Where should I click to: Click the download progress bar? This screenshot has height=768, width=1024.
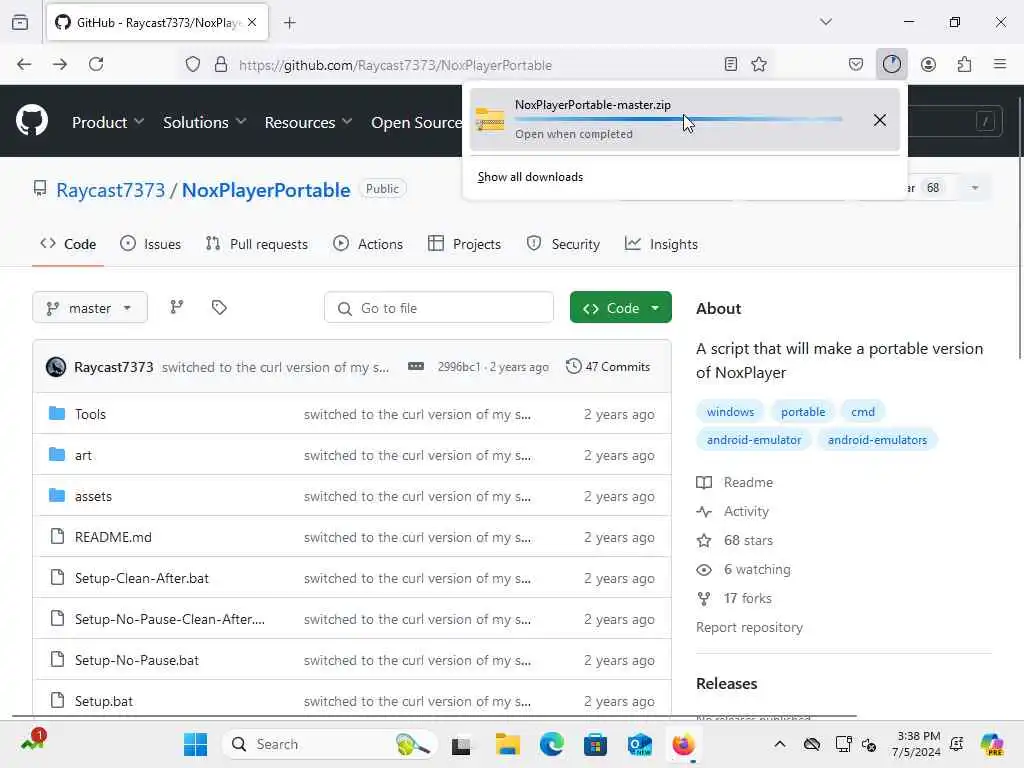point(678,120)
